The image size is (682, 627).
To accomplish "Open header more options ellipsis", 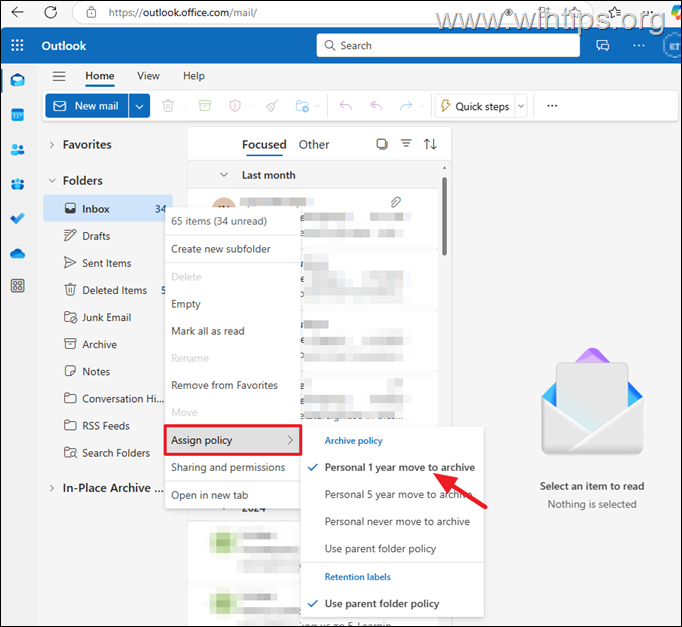I will click(639, 45).
